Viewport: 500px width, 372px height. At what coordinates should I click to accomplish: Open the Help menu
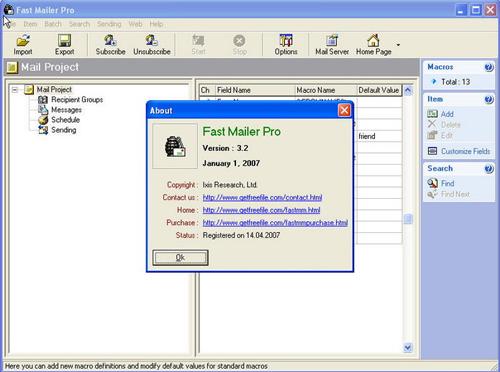156,24
